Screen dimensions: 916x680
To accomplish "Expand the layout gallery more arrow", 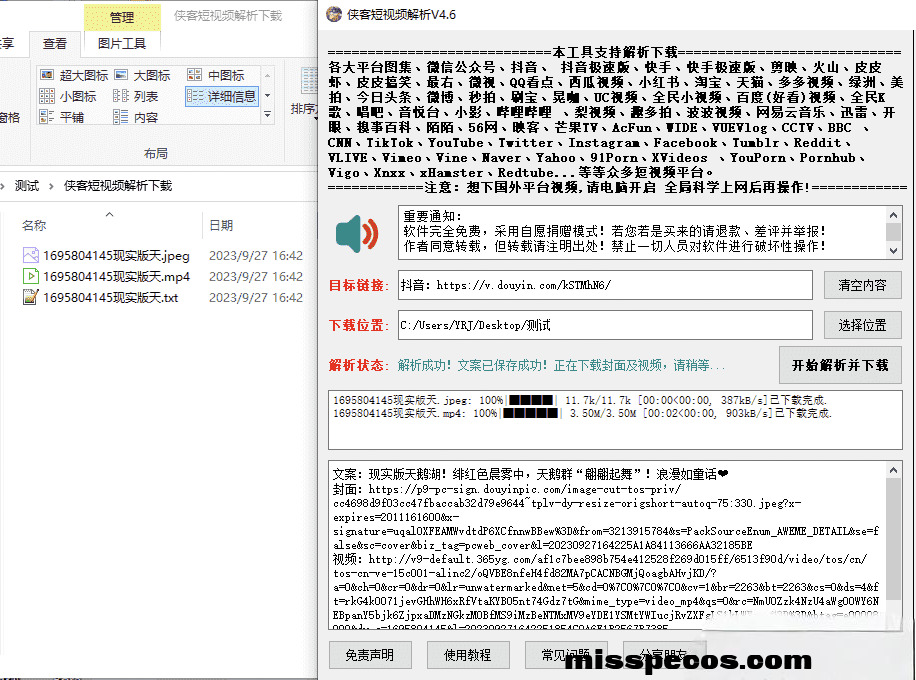I will pyautogui.click(x=266, y=117).
